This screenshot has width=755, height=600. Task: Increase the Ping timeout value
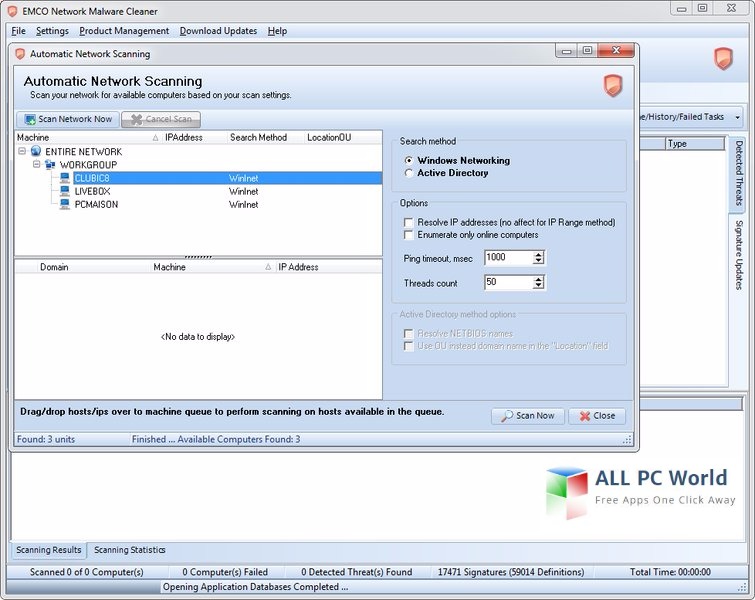pos(539,254)
